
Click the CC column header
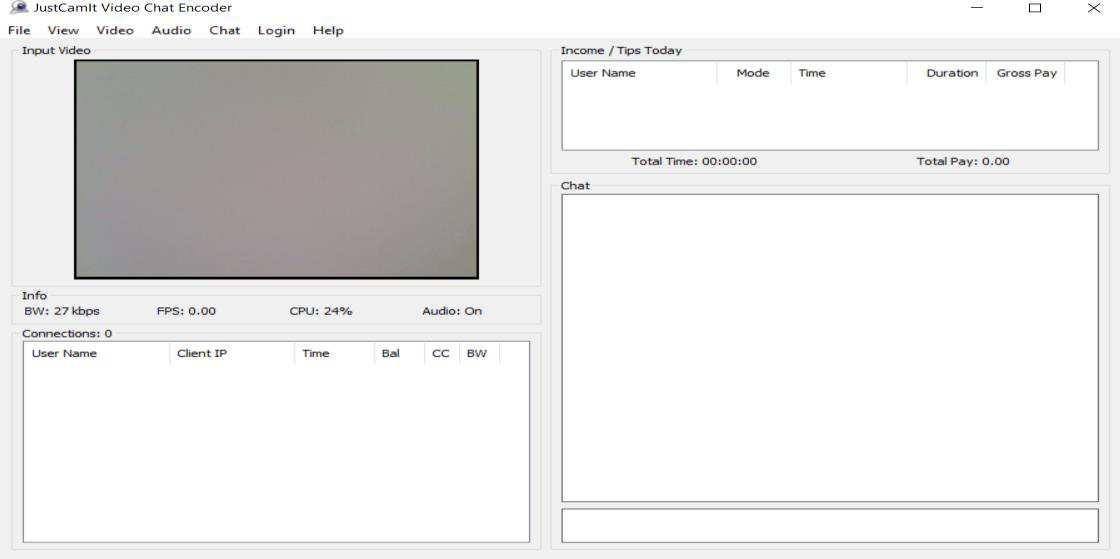pos(440,353)
